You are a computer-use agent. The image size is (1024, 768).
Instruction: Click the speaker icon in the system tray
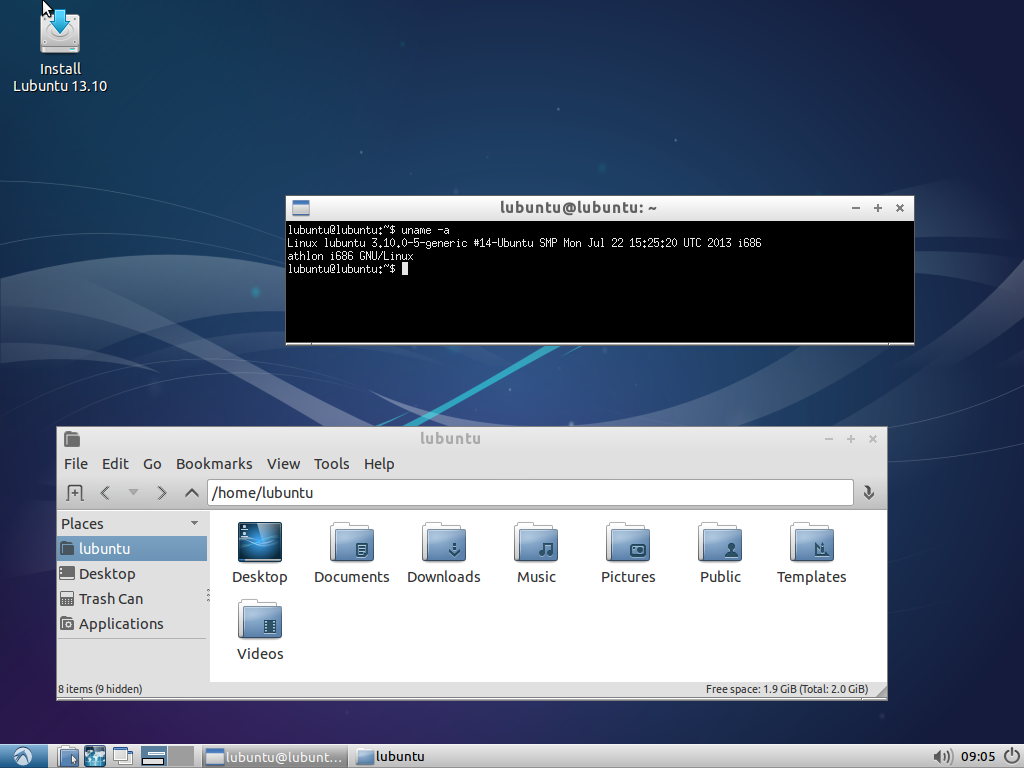pos(941,756)
